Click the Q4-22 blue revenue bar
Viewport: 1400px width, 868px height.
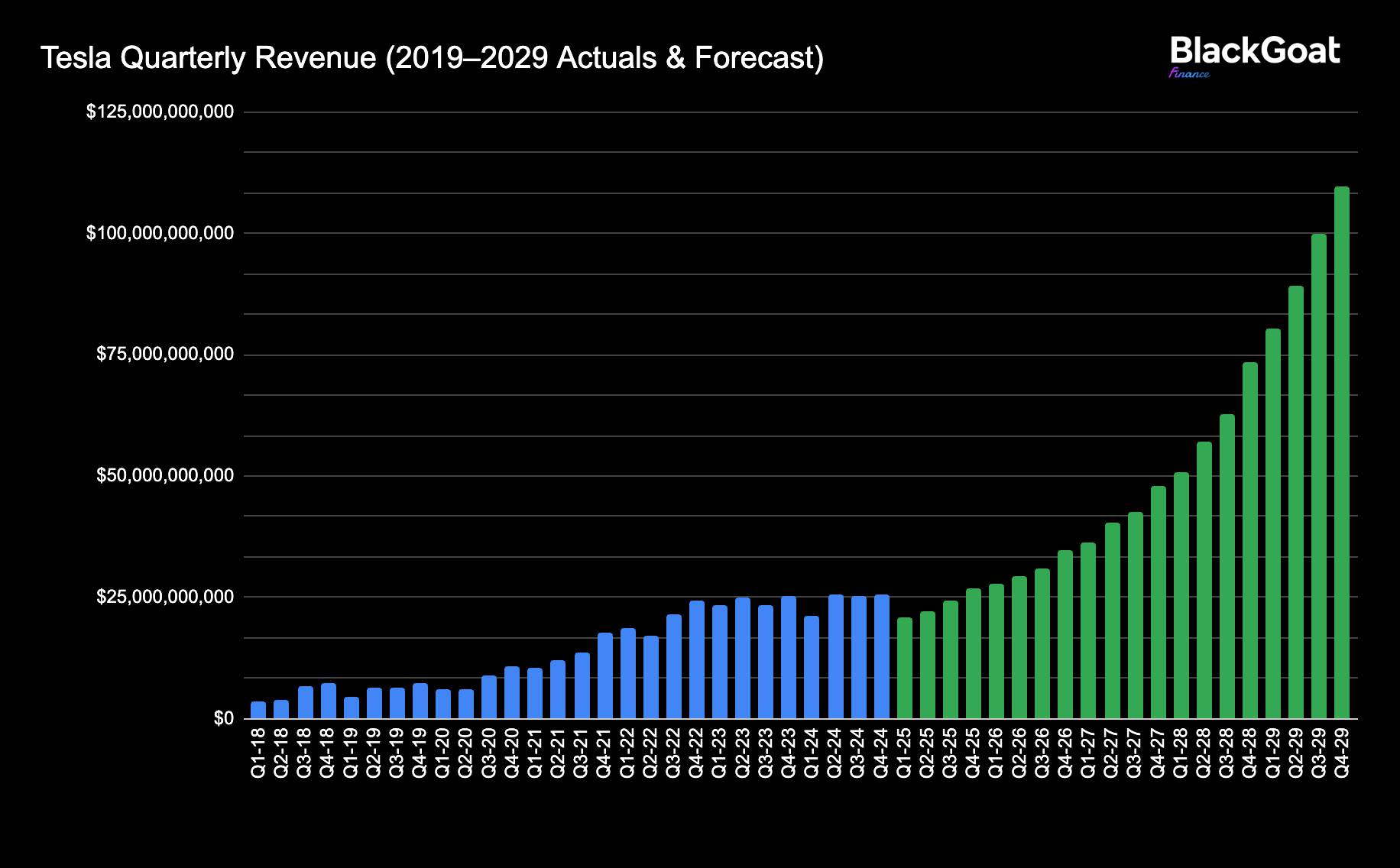coord(697,659)
